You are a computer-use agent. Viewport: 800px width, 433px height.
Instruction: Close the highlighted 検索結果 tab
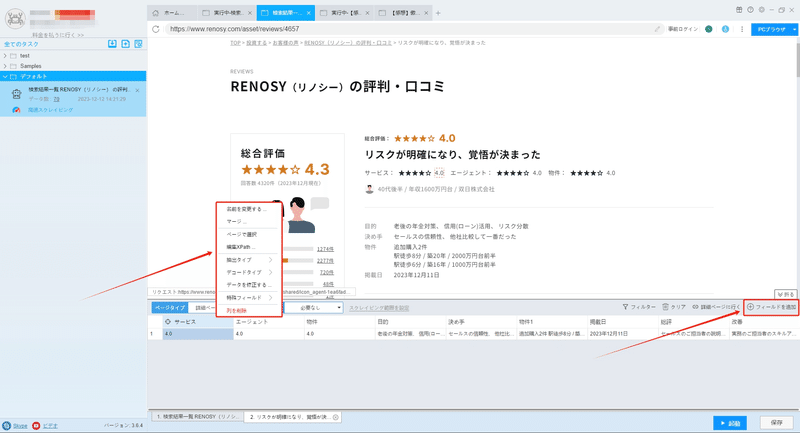[309, 13]
